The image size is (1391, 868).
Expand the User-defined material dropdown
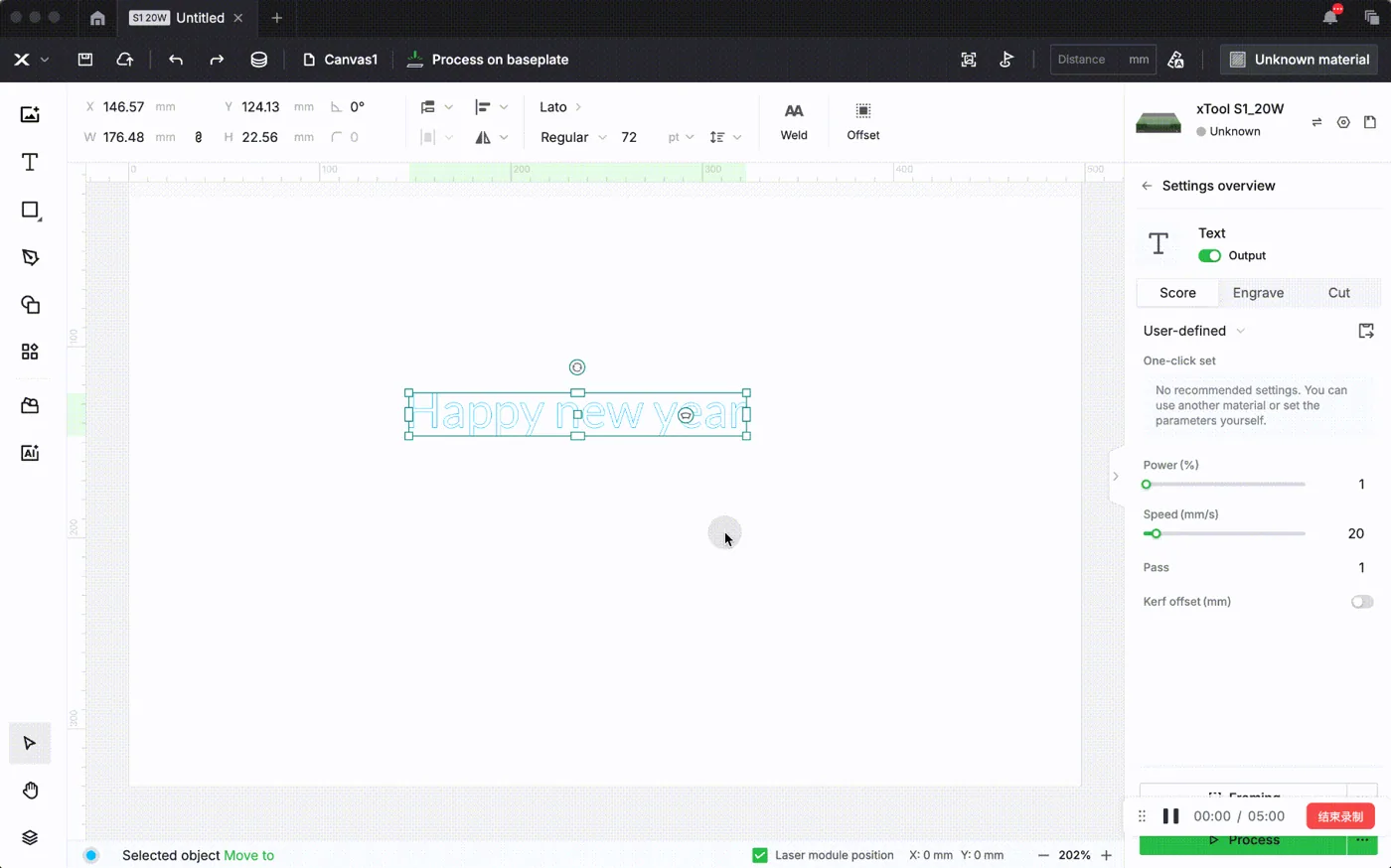[x=1193, y=331]
